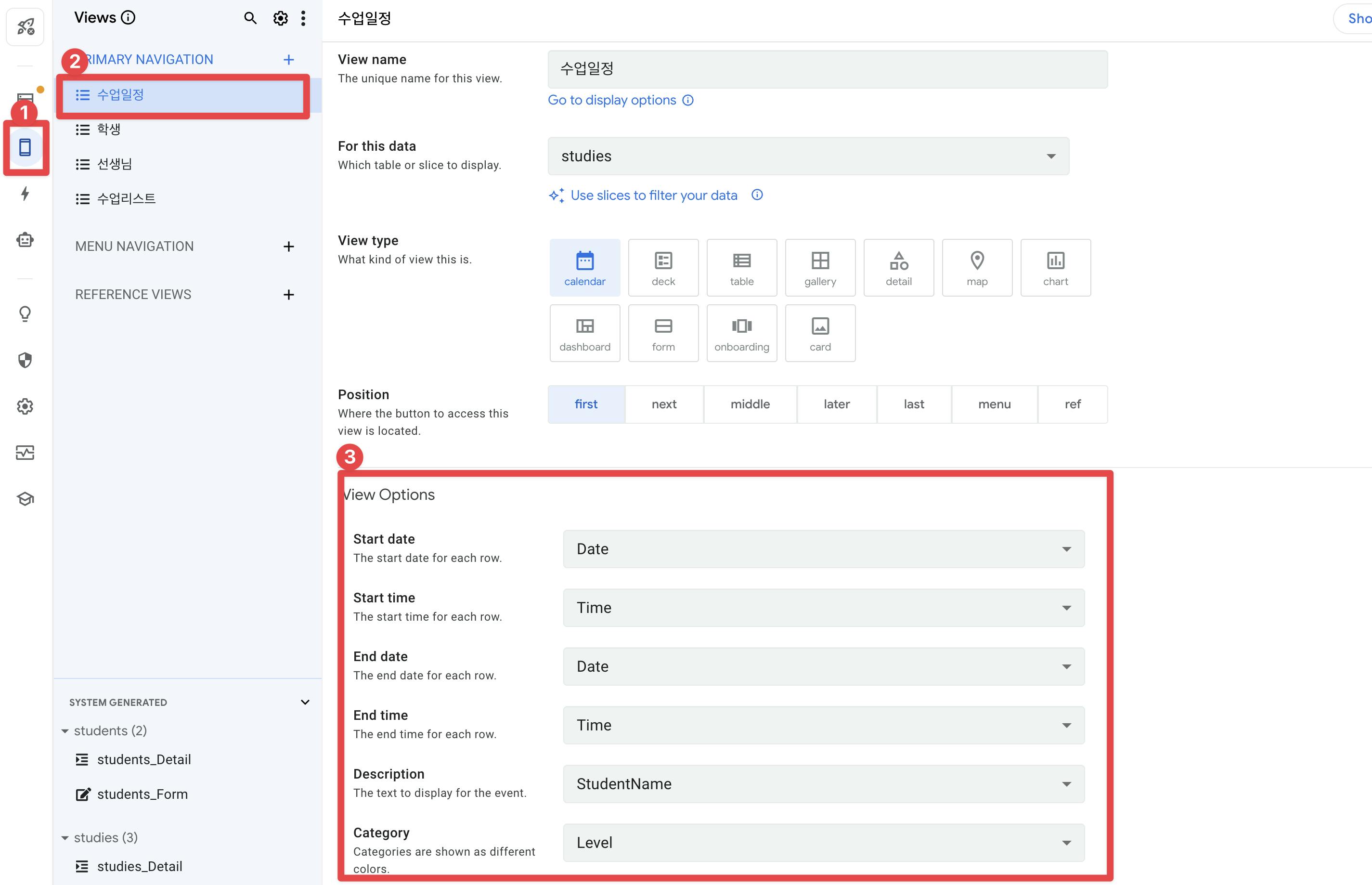
Task: Set position to middle
Action: pos(750,404)
